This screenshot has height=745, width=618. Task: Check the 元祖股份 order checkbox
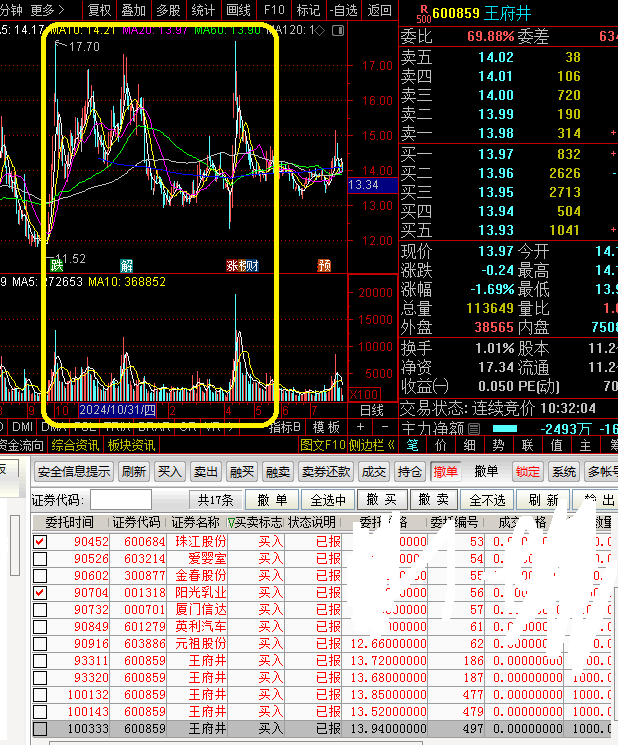click(x=40, y=644)
